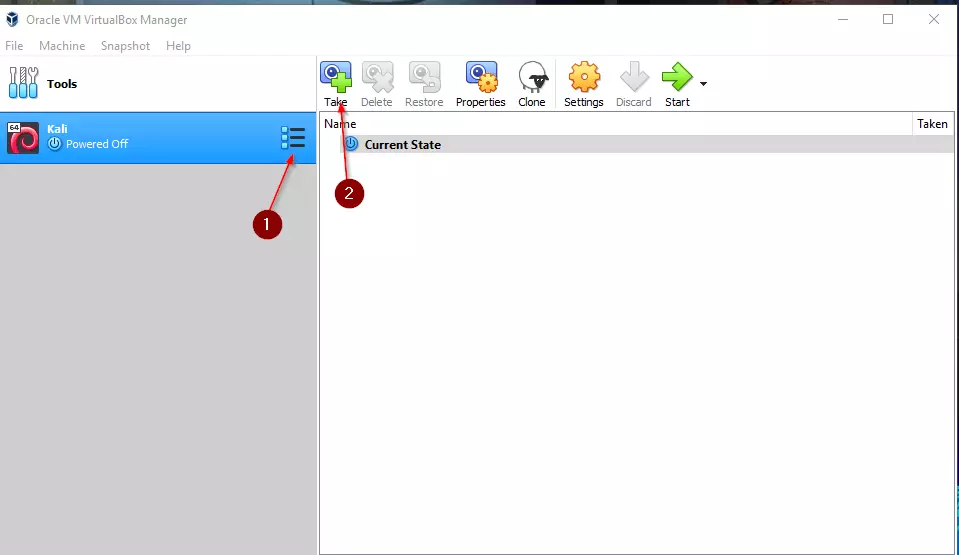Screen dimensions: 959x555
Task: Open the File menu
Action: tap(14, 46)
